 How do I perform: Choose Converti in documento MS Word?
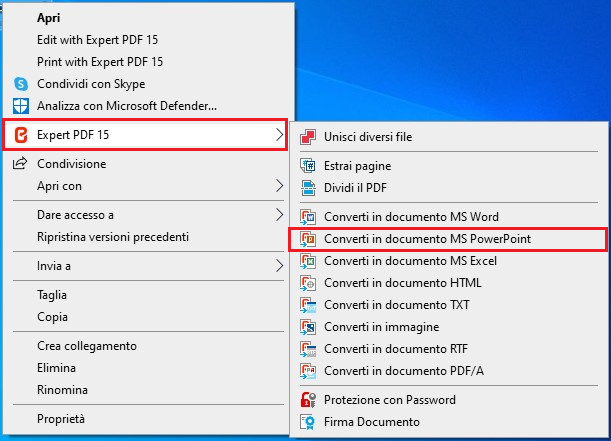coord(449,217)
